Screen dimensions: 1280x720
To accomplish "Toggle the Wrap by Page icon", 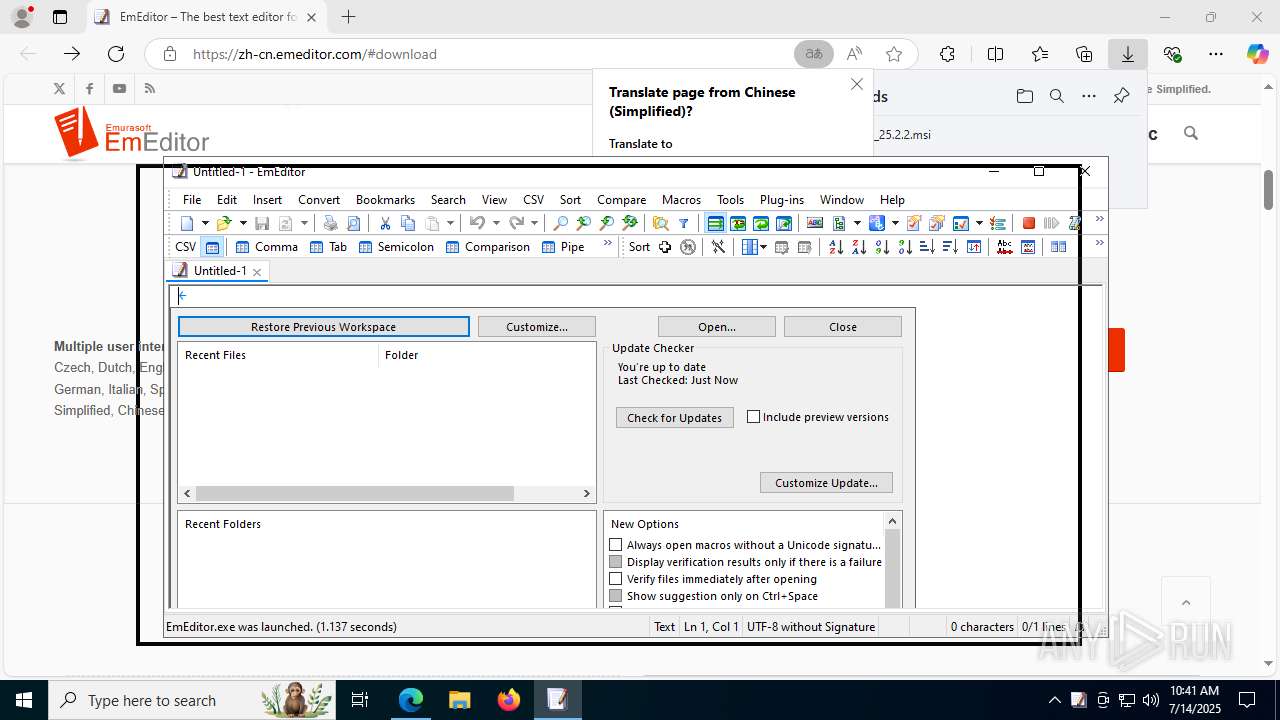I will 784,223.
